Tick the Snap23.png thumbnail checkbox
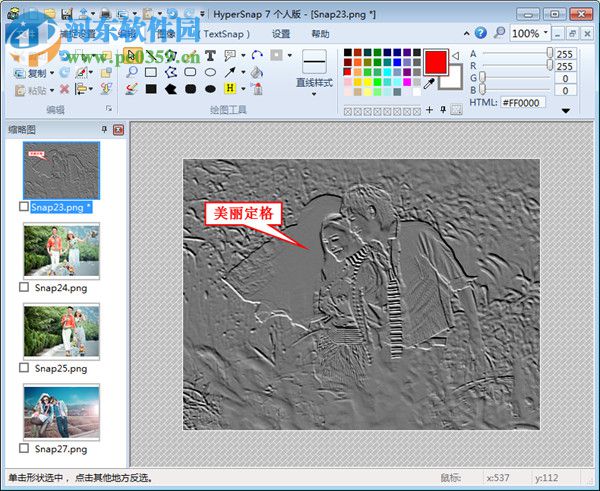 click(24, 207)
